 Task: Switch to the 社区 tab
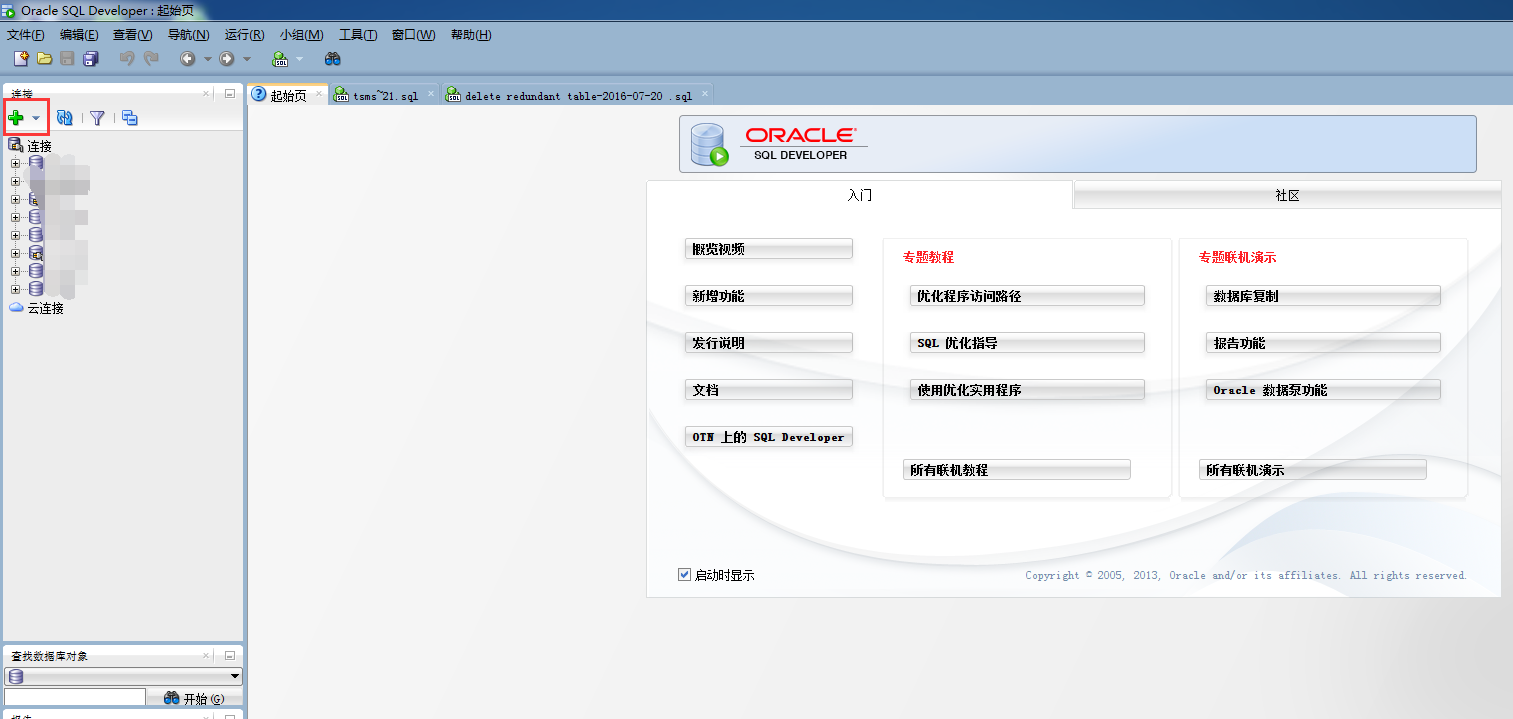coord(1287,195)
